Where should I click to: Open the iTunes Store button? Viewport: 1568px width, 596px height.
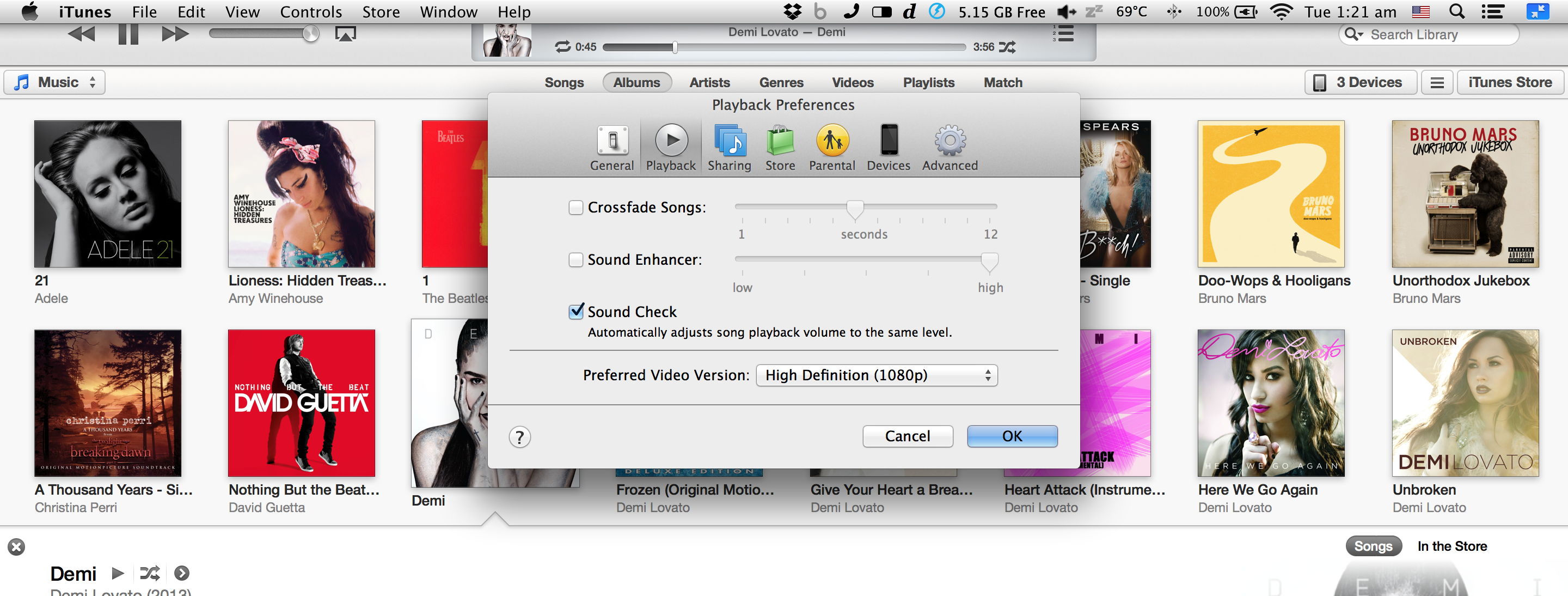click(1510, 82)
